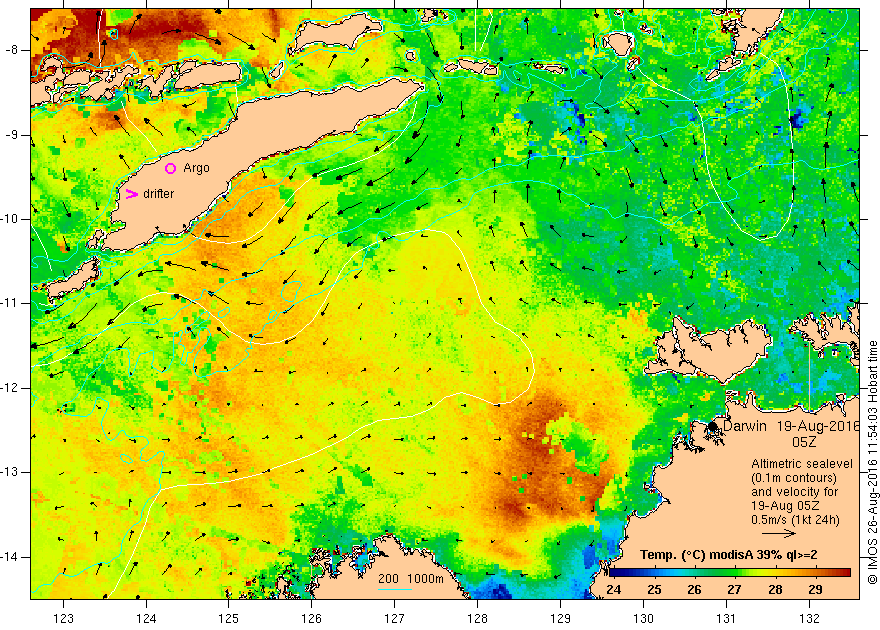Click colorbar label 27

[734, 590]
